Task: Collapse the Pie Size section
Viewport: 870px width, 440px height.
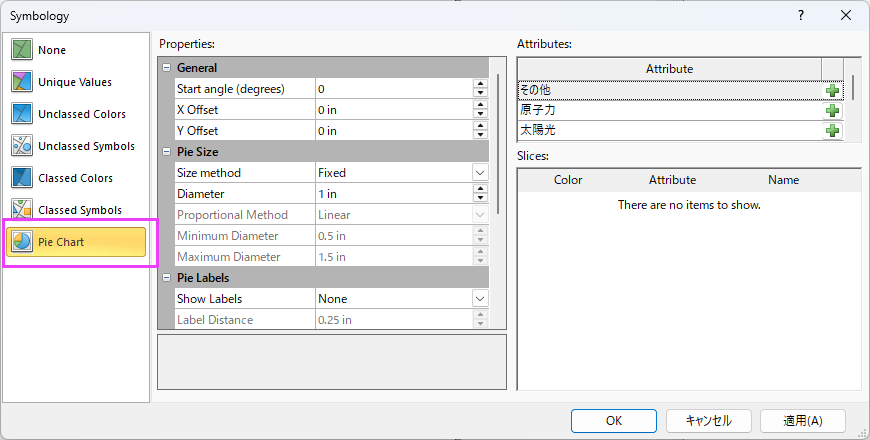Action: pyautogui.click(x=166, y=152)
